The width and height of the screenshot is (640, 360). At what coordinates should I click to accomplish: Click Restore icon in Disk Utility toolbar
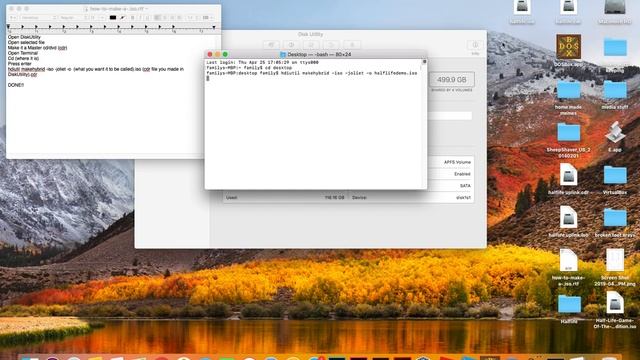[331, 44]
